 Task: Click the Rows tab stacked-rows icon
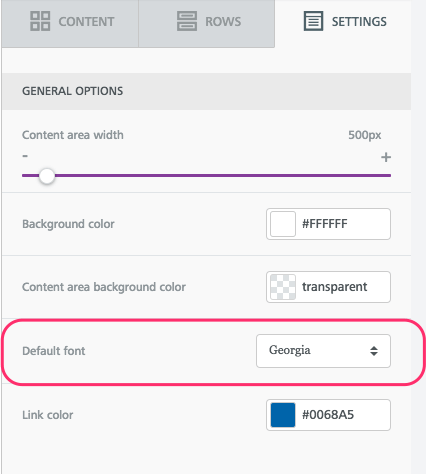coord(187,21)
